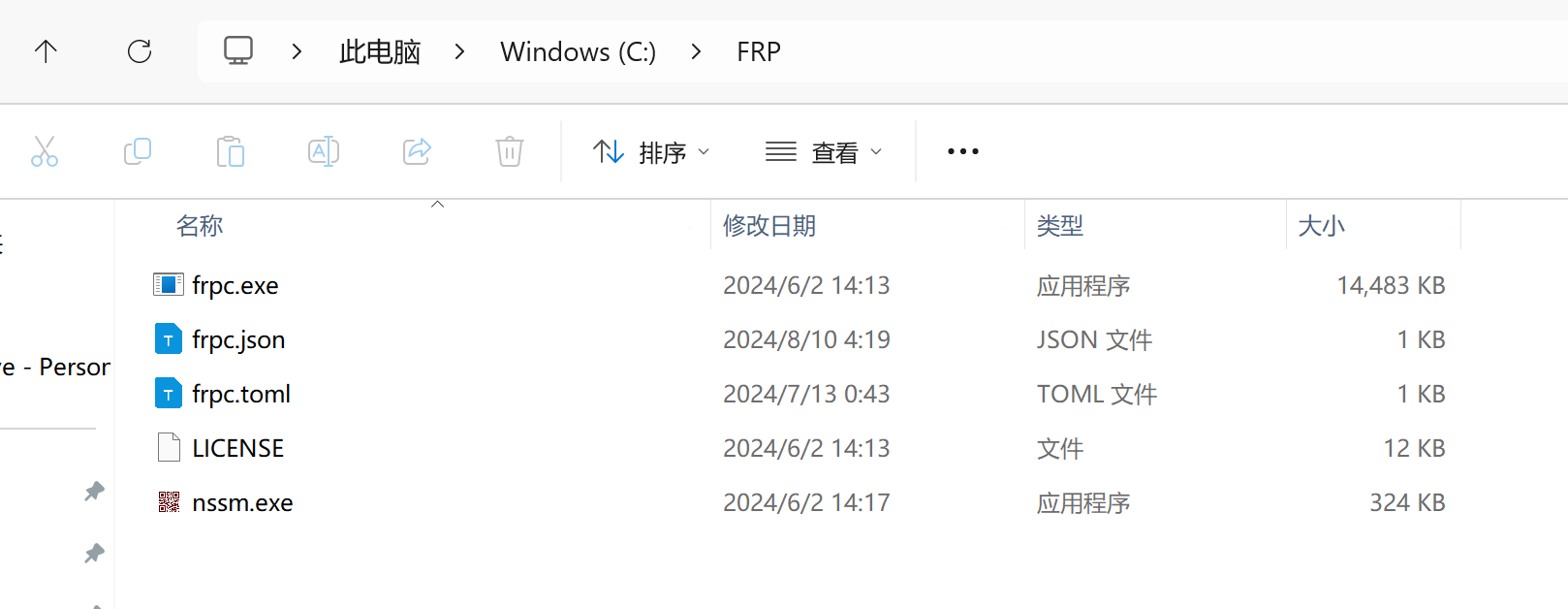
Task: Click the Share icon in the toolbar
Action: click(416, 151)
